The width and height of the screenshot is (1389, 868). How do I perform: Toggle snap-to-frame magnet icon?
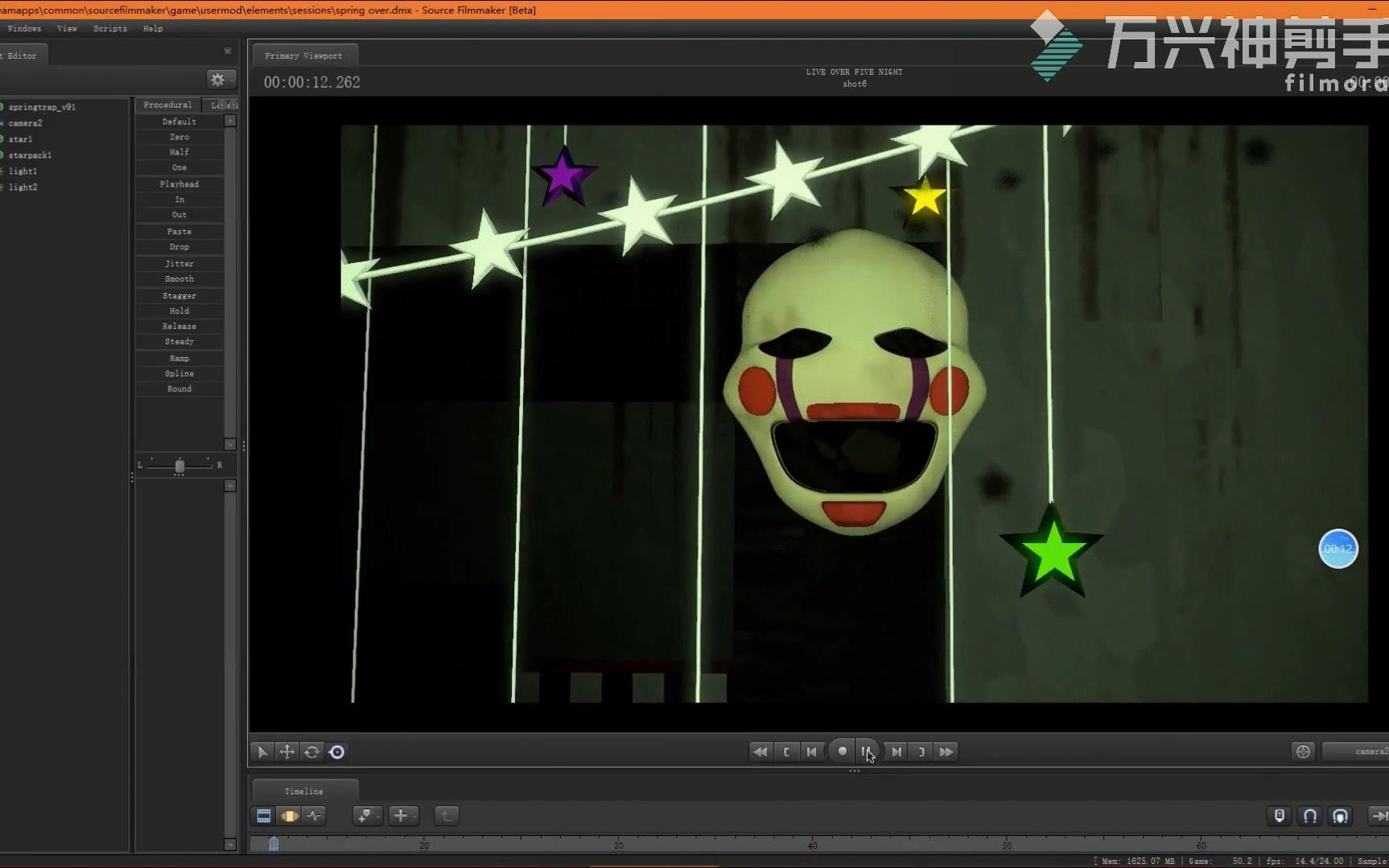click(x=1341, y=816)
